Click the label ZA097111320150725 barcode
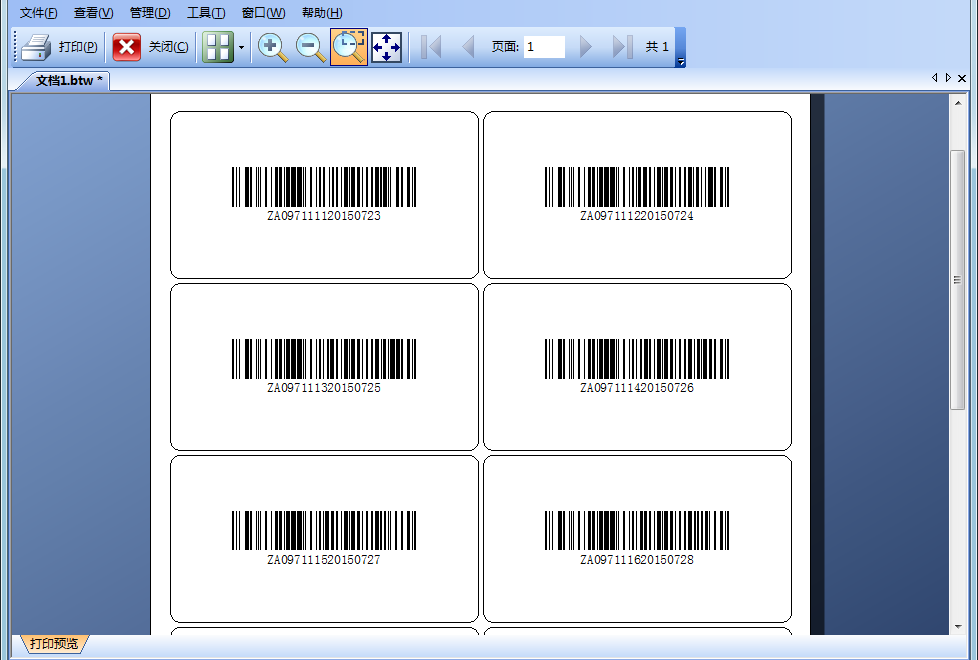Image resolution: width=978 pixels, height=660 pixels. 324,359
